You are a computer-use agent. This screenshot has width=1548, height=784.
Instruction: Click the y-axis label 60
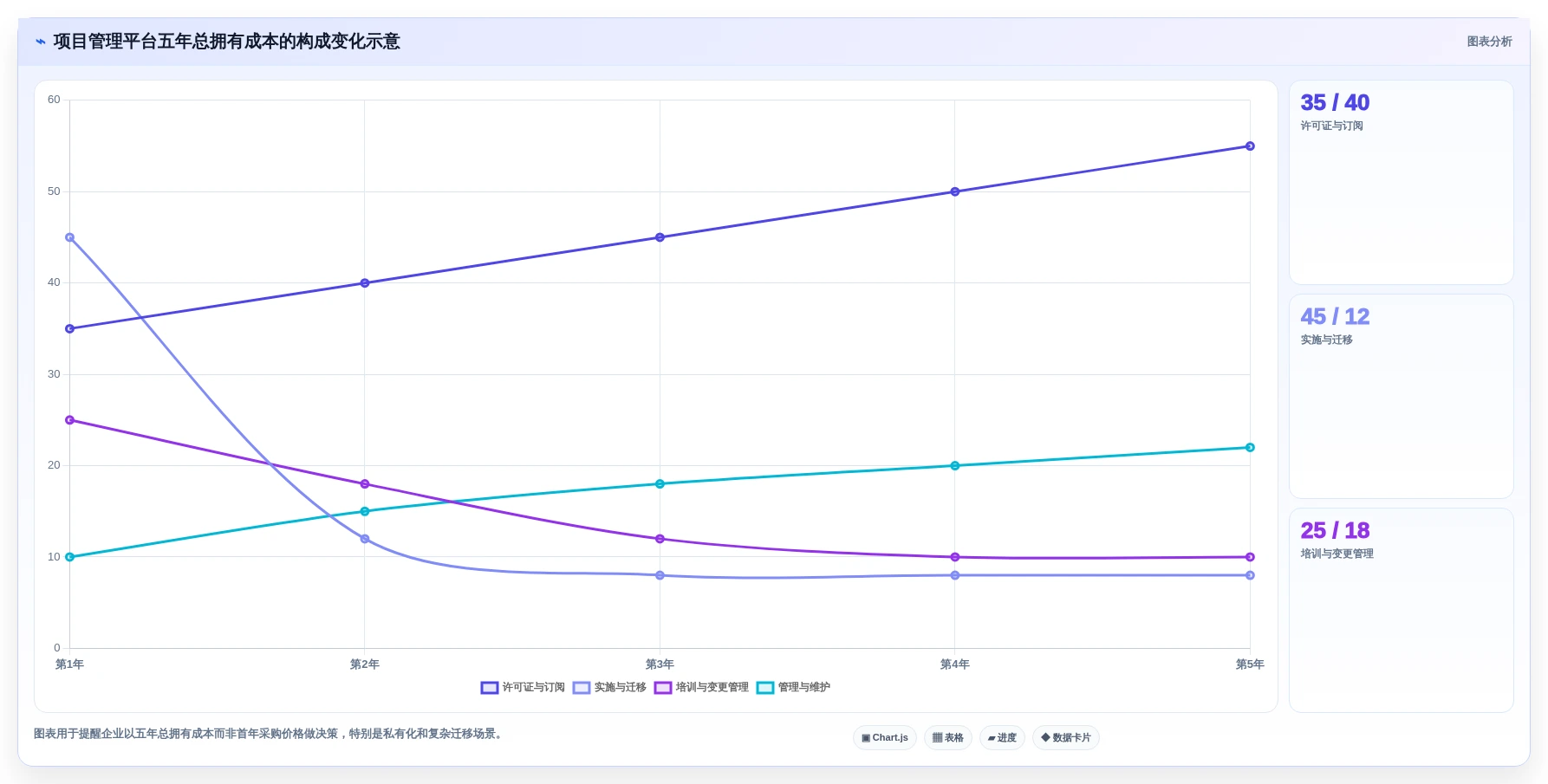click(x=54, y=100)
